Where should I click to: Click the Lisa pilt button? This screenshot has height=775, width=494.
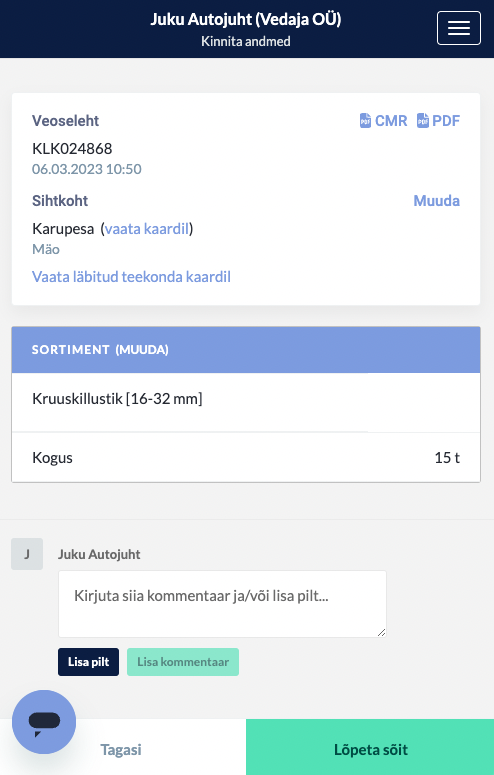click(89, 662)
